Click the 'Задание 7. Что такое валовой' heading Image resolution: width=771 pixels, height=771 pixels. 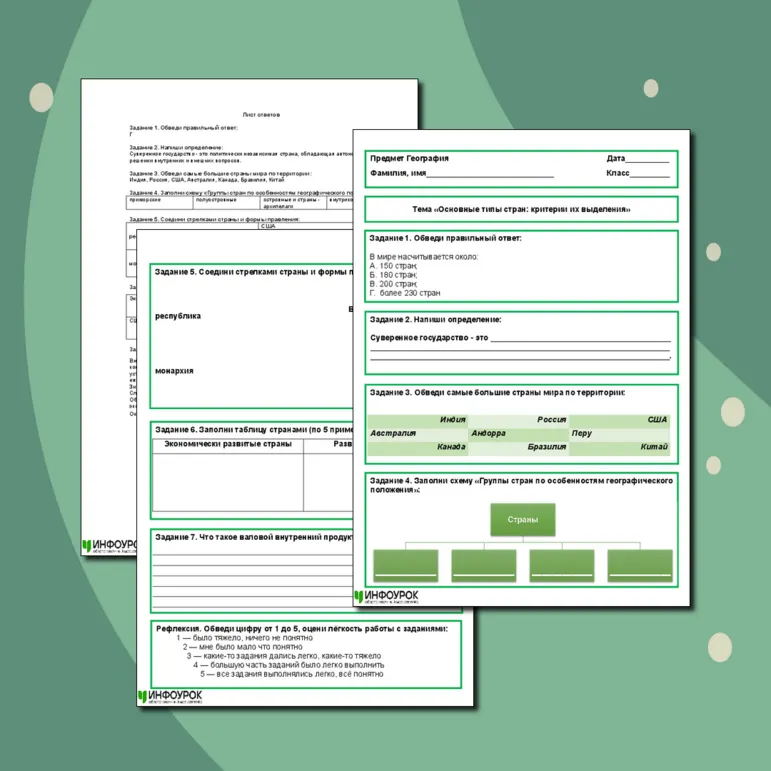(254, 537)
